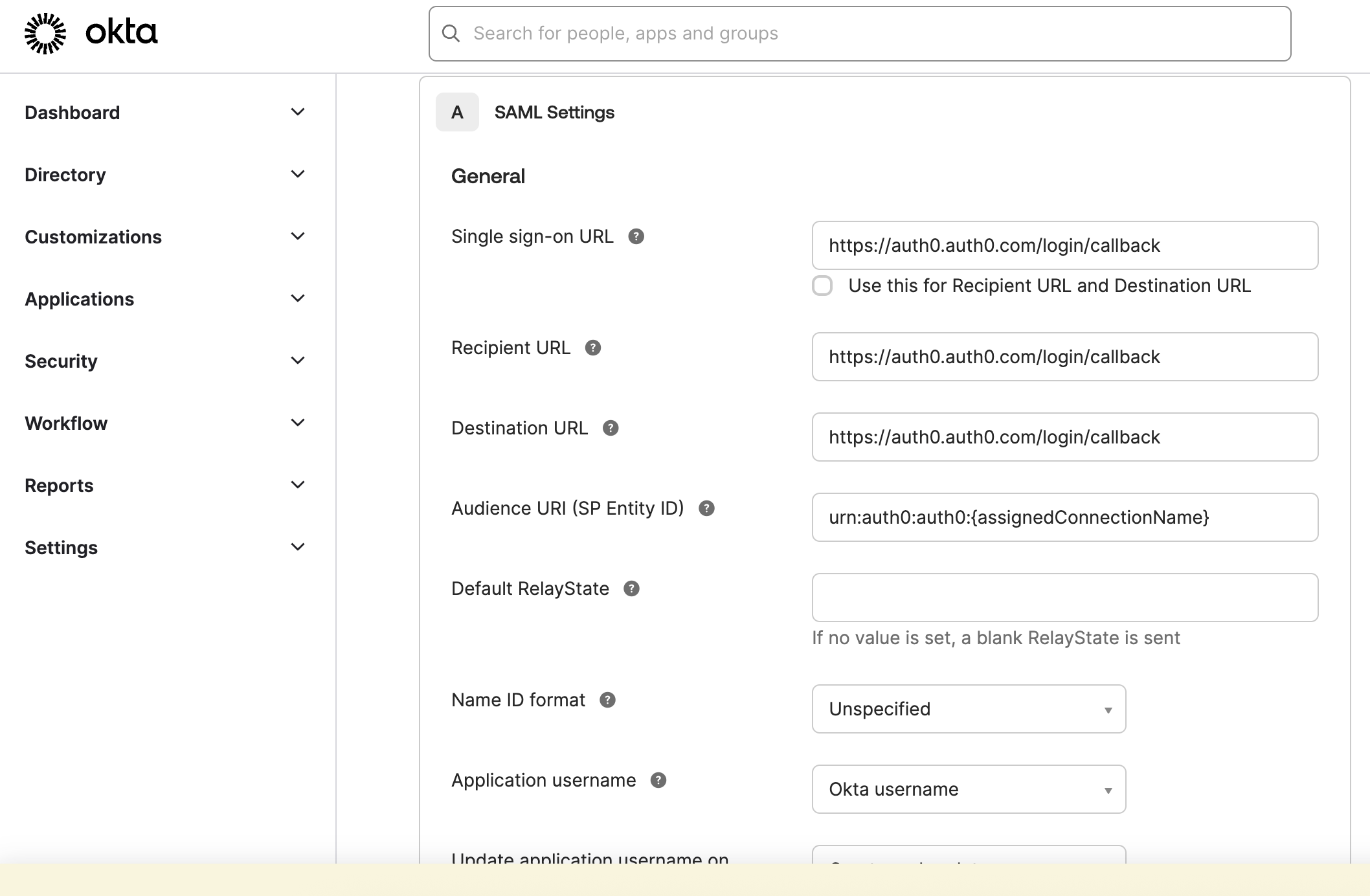Expand the Settings menu chevron
Viewport: 1370px width, 896px height.
coord(298,547)
